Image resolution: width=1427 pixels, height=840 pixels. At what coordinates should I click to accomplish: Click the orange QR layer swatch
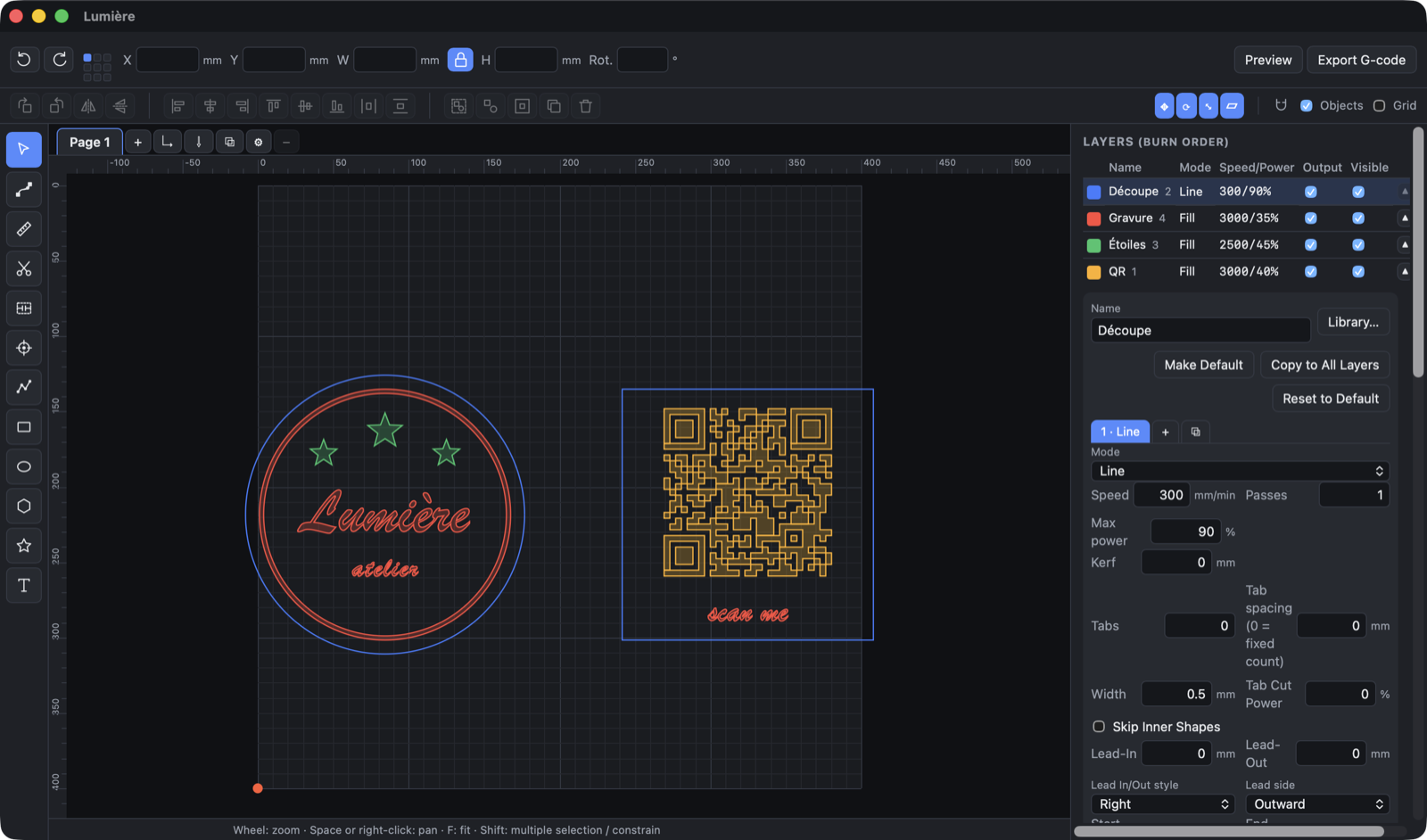pyautogui.click(x=1093, y=272)
